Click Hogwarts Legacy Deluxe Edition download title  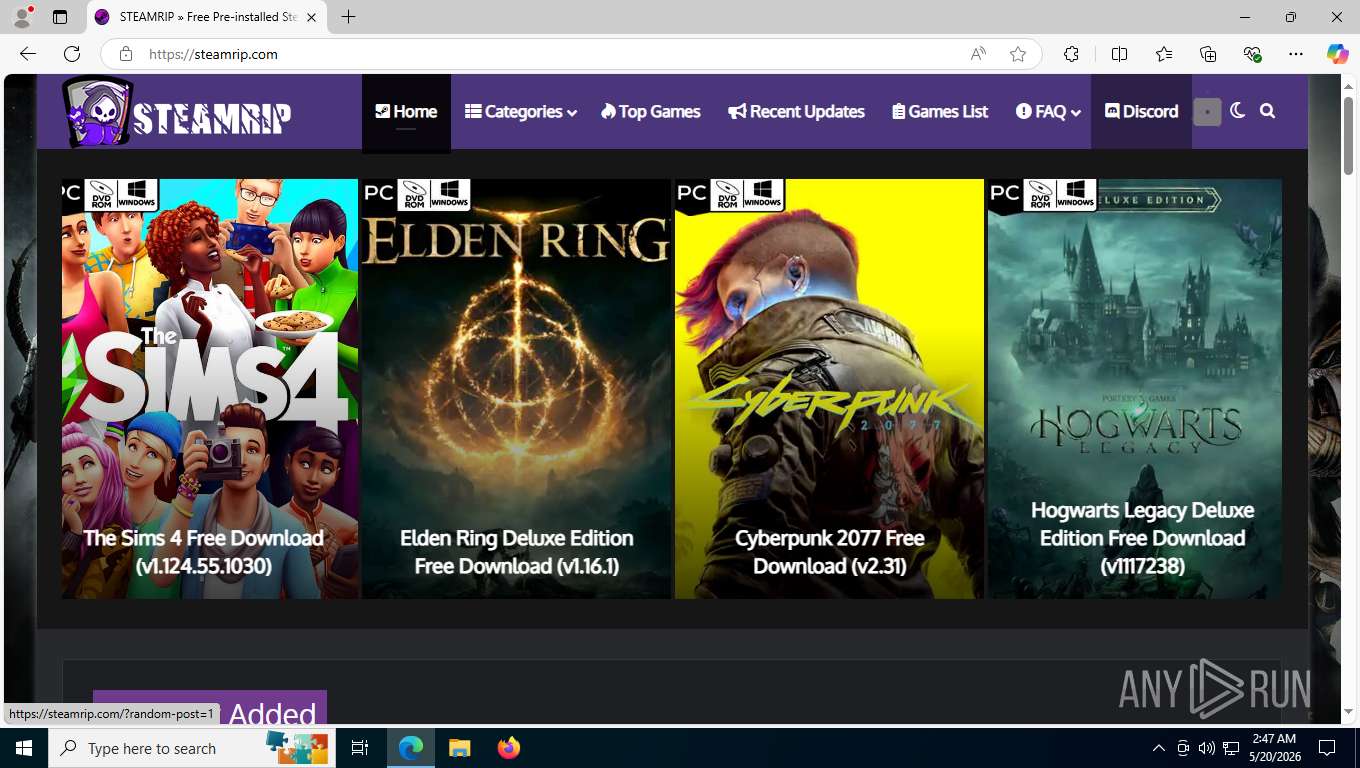(x=1142, y=538)
